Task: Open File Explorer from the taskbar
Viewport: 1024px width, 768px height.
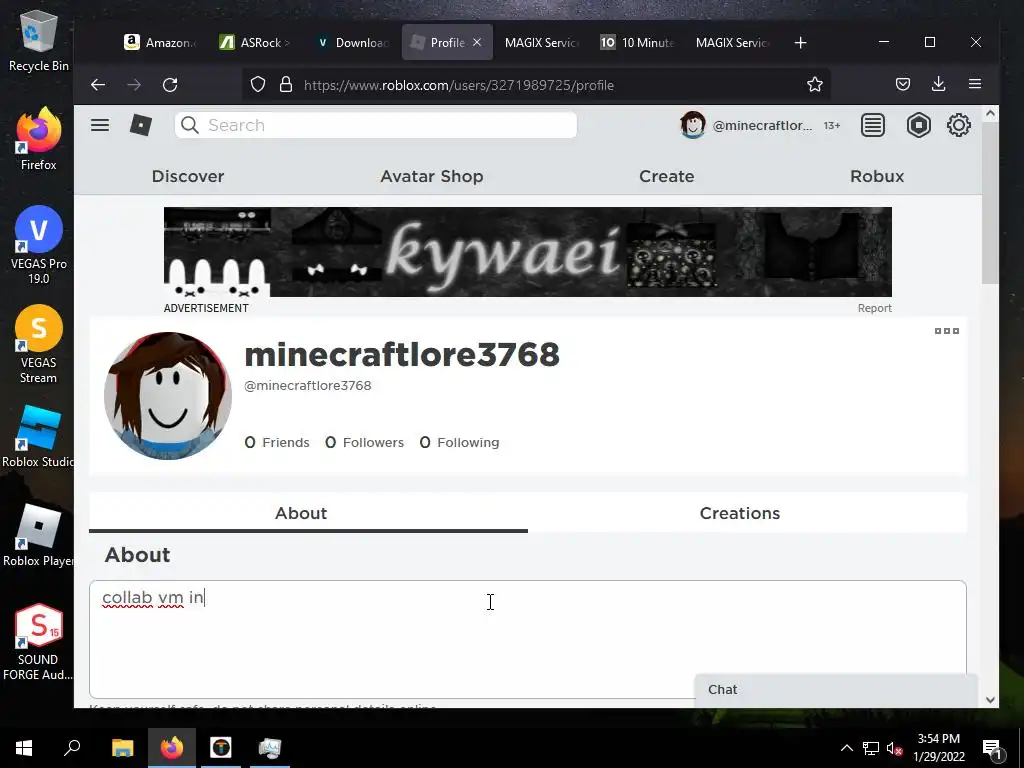Action: click(x=122, y=748)
